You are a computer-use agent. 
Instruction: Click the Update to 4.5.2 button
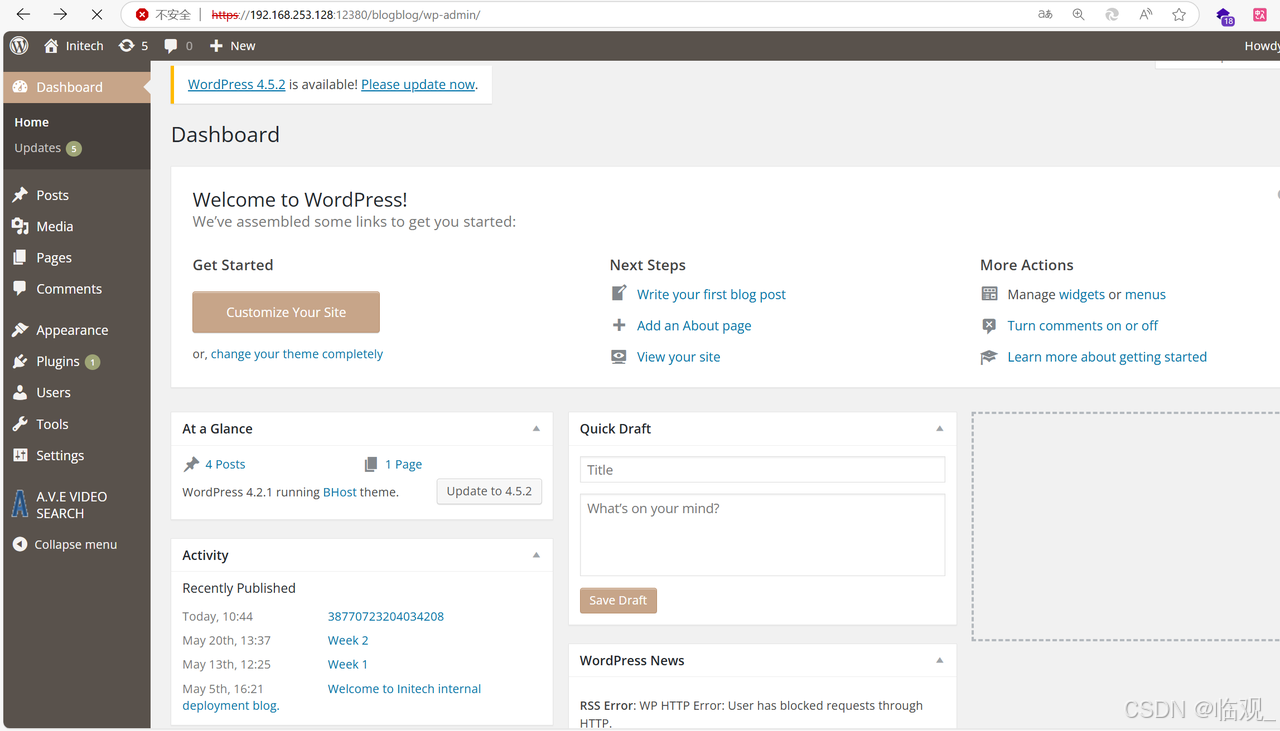pyautogui.click(x=489, y=491)
